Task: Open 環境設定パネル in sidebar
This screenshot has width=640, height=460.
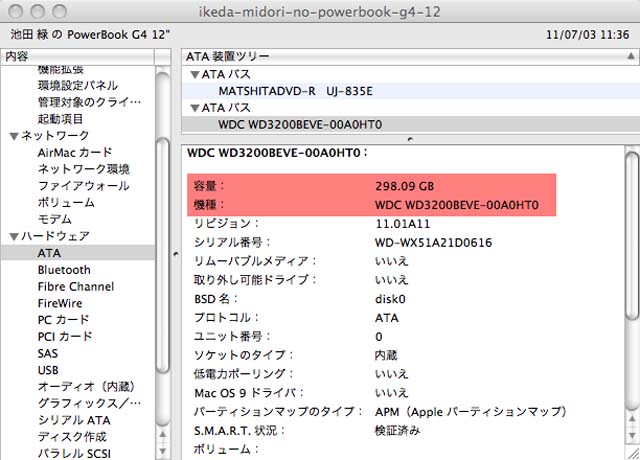Action: 78,85
